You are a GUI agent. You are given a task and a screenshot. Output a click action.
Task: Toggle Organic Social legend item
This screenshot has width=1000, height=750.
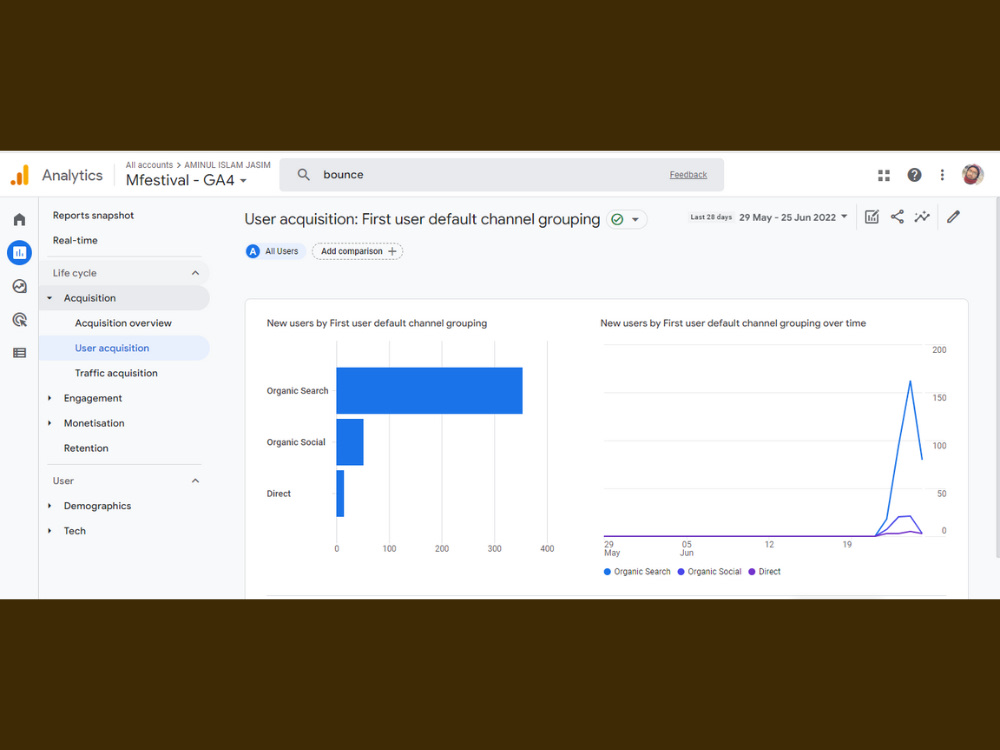[x=709, y=572]
